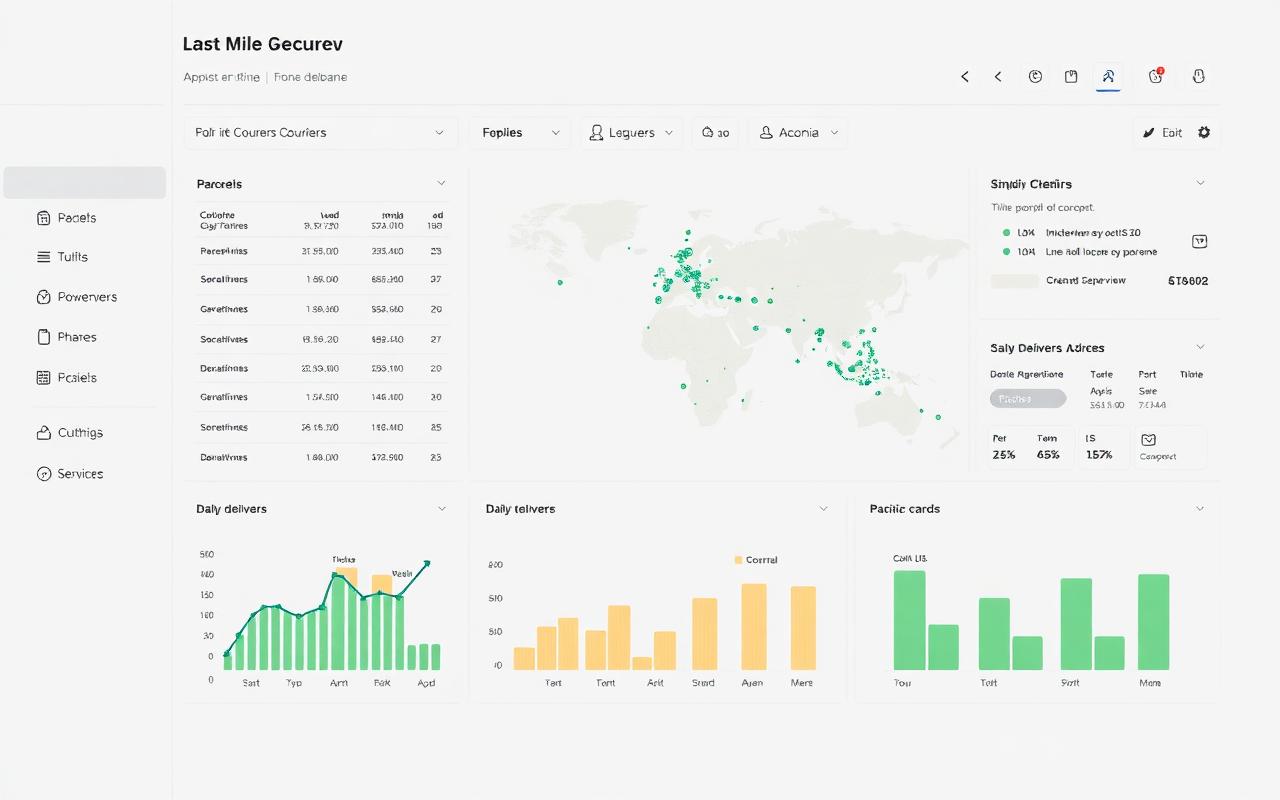
Task: Collapse the Parcrels panel chevron
Action: point(441,184)
